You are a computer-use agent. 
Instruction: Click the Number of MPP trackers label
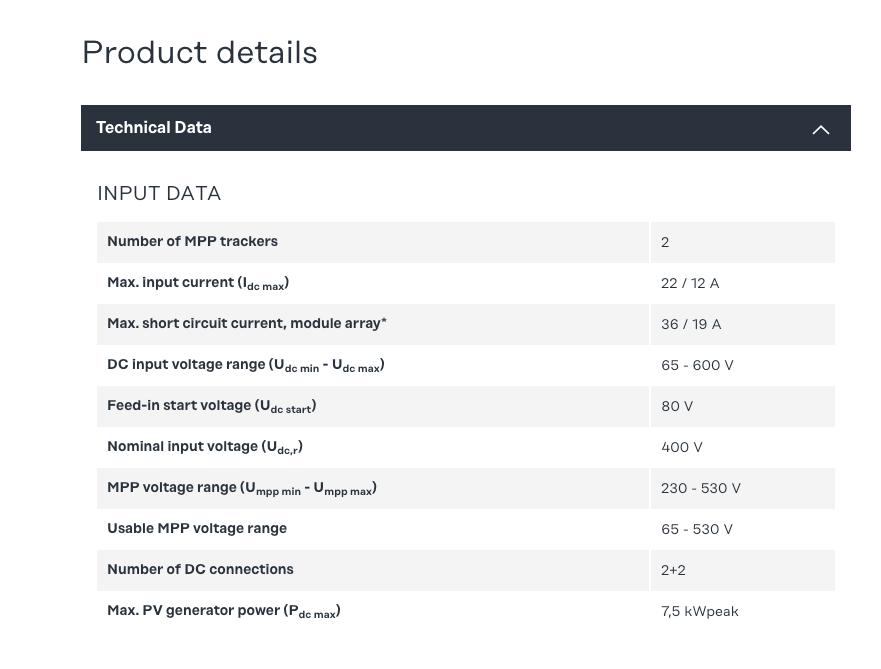tap(192, 242)
